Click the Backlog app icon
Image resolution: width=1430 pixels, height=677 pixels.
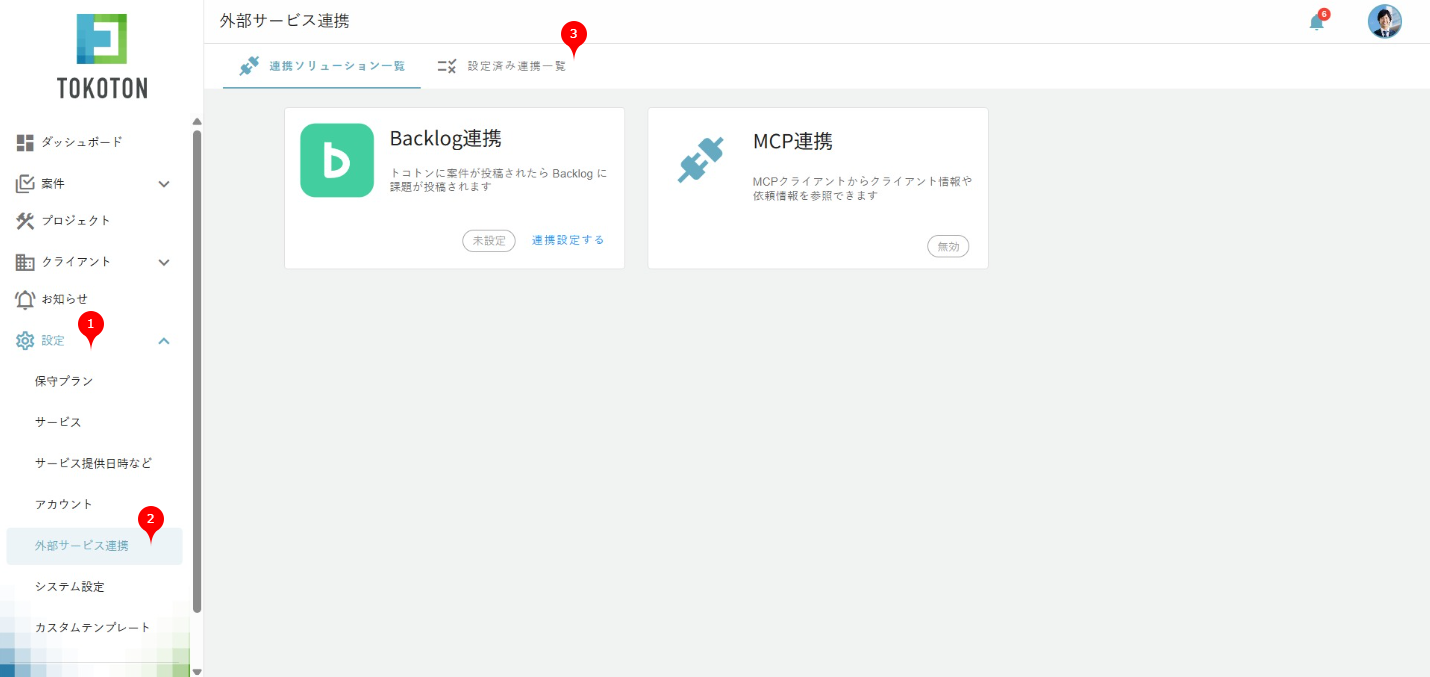tap(337, 160)
